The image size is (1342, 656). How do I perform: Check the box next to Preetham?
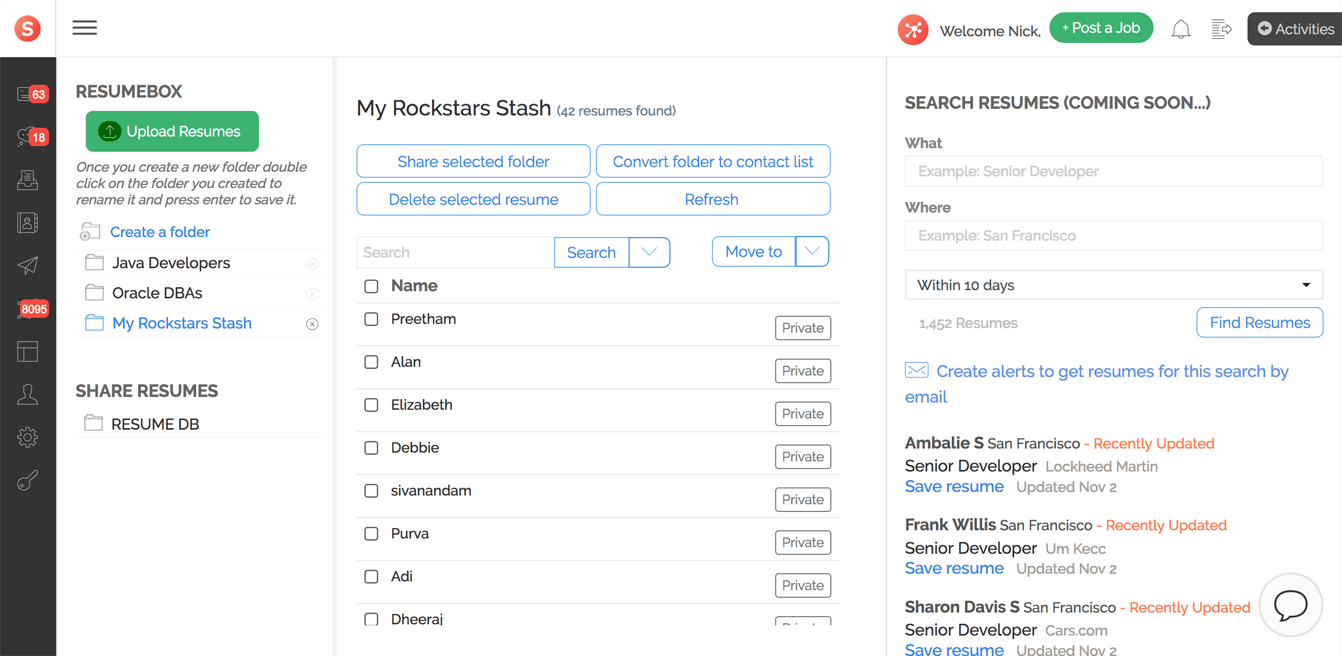[371, 319]
